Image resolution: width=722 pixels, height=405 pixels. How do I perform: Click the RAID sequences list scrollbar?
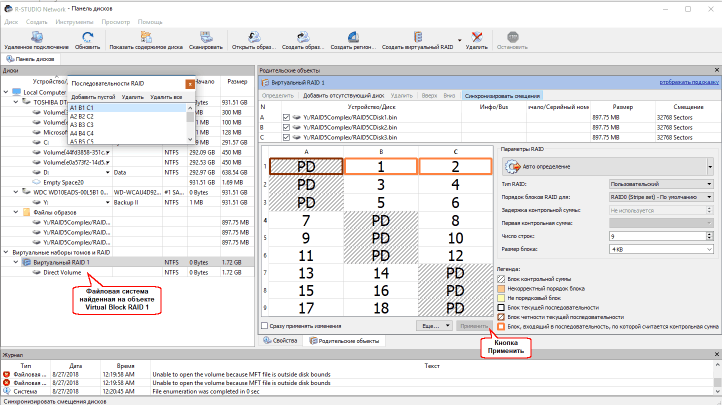tap(190, 123)
